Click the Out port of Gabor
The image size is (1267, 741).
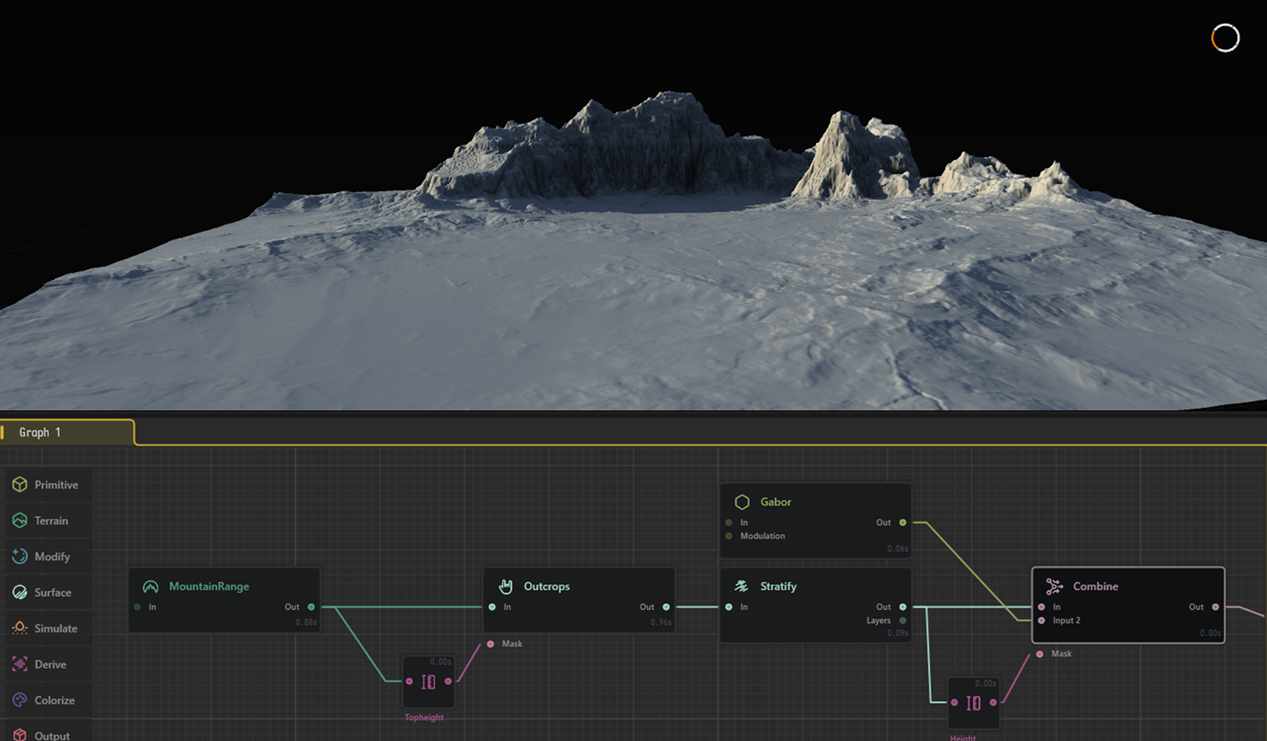click(903, 522)
